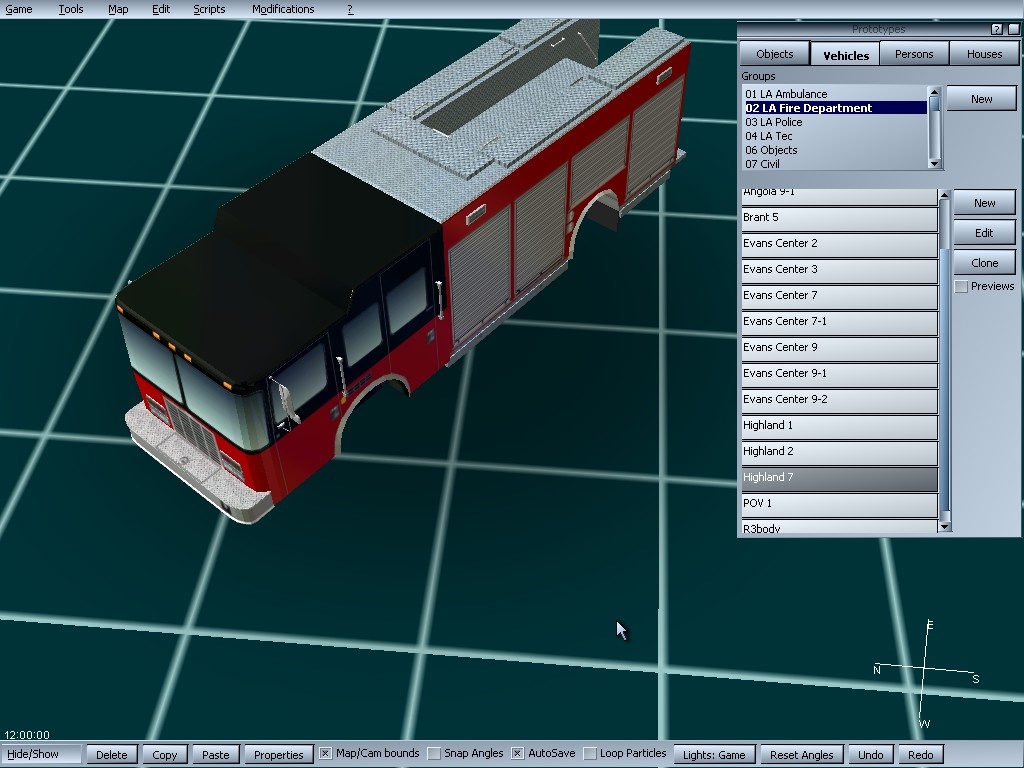The image size is (1024, 768).
Task: Disable the AutoSave checkbox
Action: (x=517, y=754)
